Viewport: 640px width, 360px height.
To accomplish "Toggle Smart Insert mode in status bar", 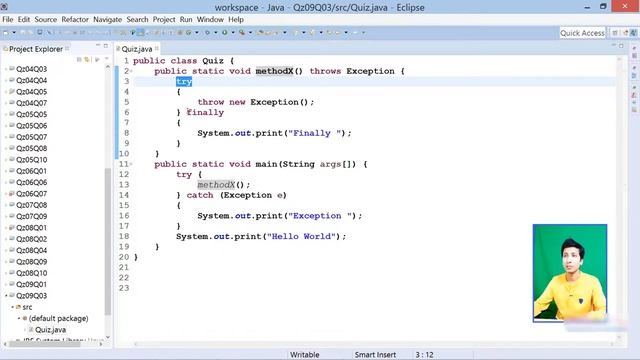I will pyautogui.click(x=375, y=355).
